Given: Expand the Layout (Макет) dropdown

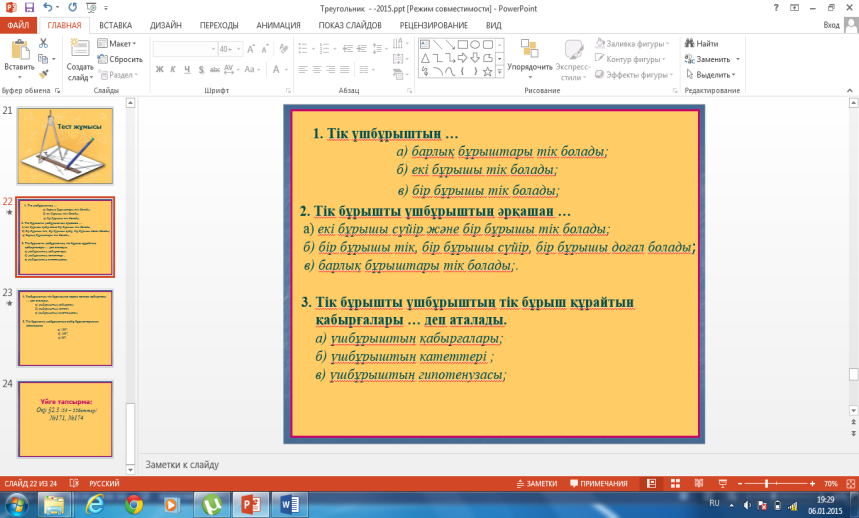Looking at the screenshot, I should pos(120,44).
